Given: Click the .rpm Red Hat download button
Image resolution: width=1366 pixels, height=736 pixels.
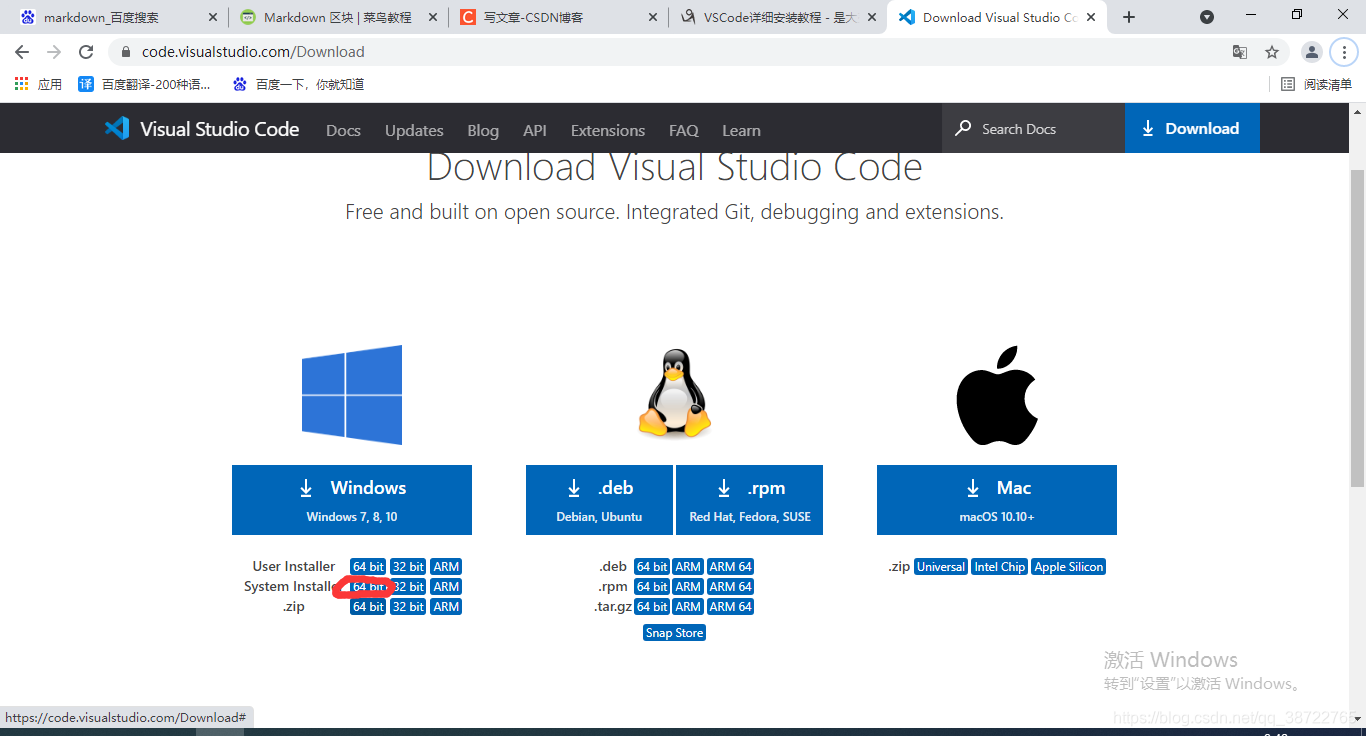Looking at the screenshot, I should tap(750, 500).
